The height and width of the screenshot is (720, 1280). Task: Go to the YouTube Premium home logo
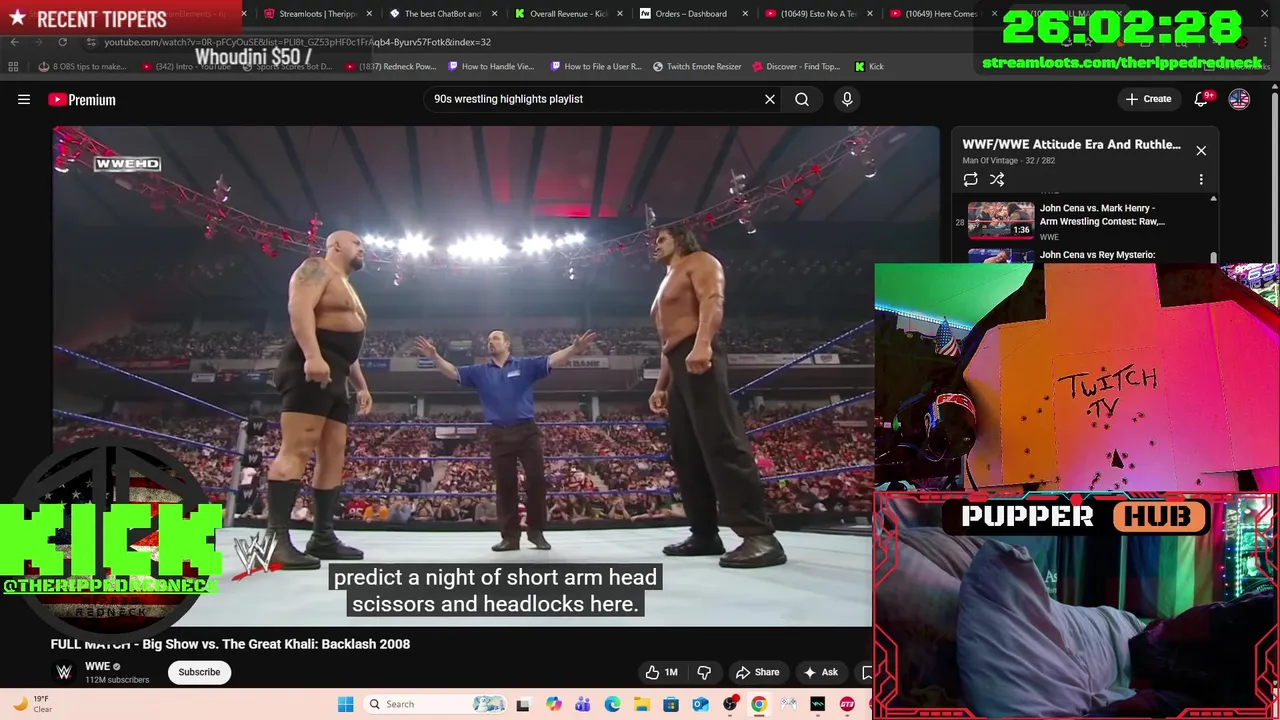[x=82, y=99]
